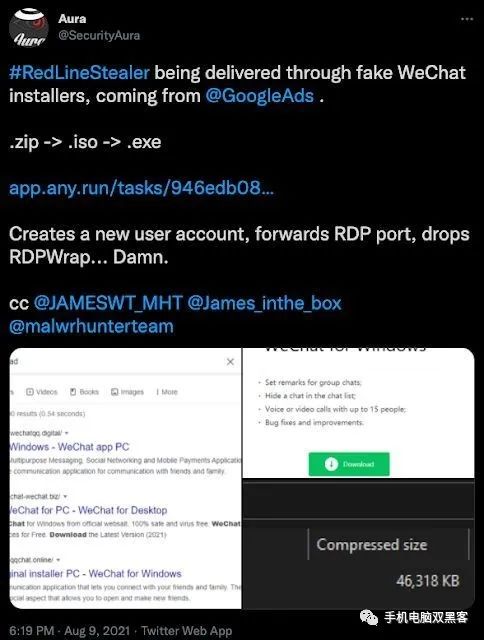
Task: Open the @malwrhunterteam profile mention
Action: pos(91,327)
